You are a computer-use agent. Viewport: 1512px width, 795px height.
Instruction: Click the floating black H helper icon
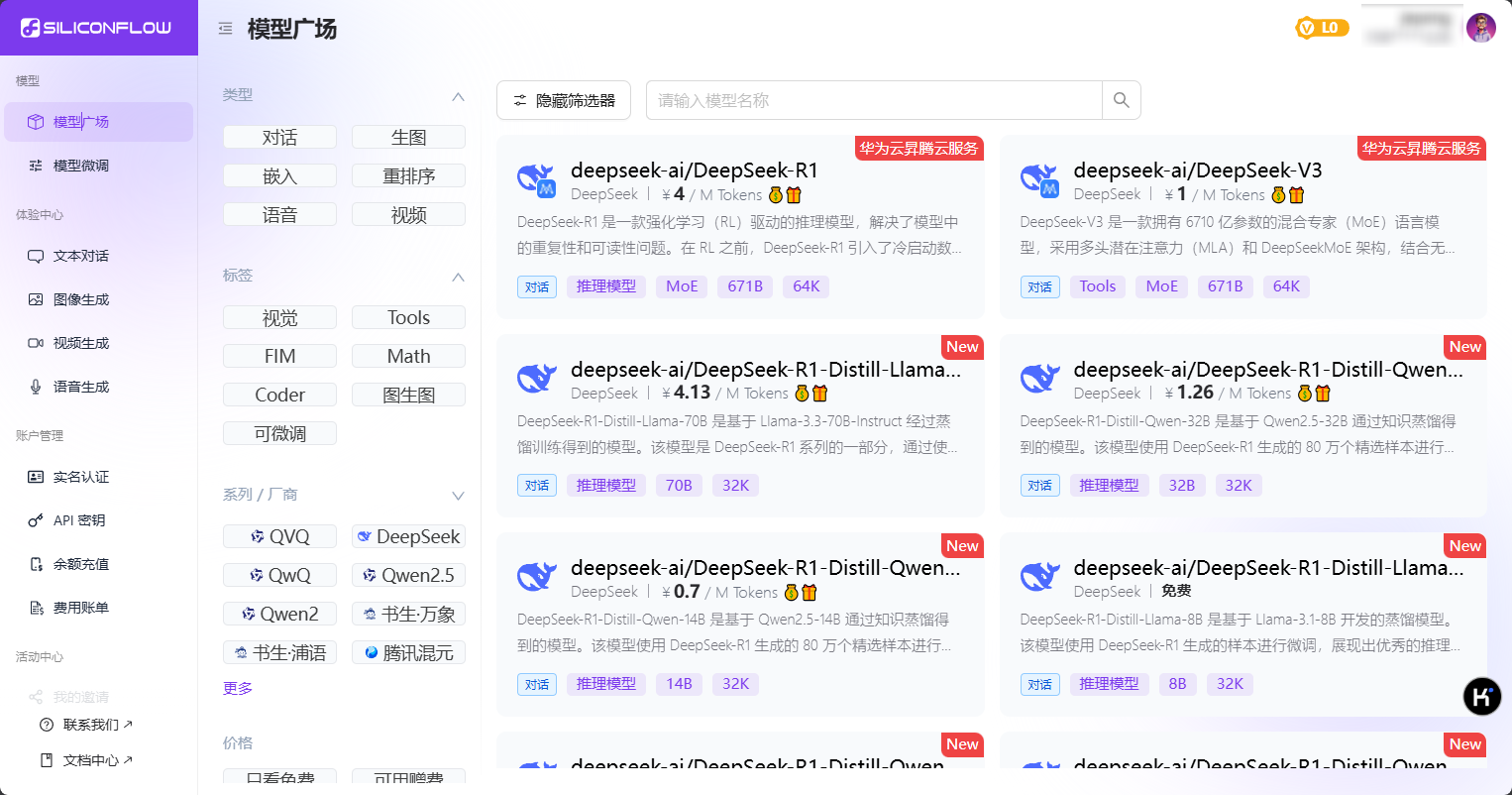pyautogui.click(x=1481, y=697)
